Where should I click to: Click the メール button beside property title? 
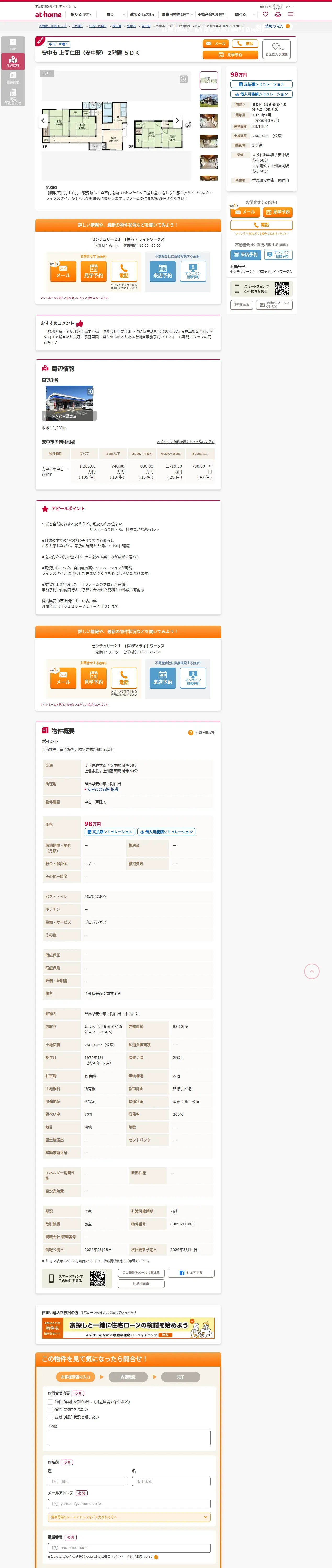(215, 44)
